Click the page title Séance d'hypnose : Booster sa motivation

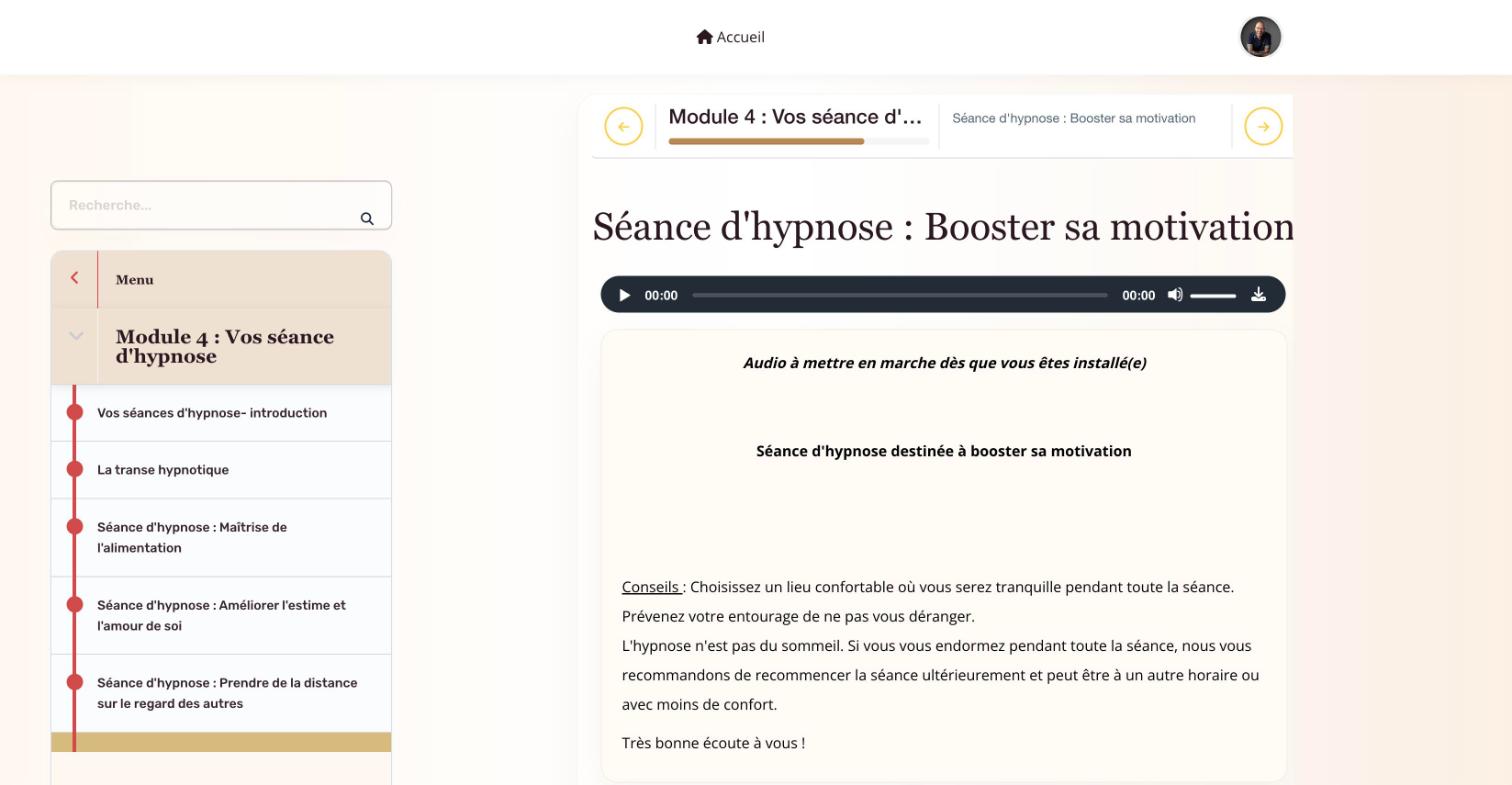tap(943, 227)
